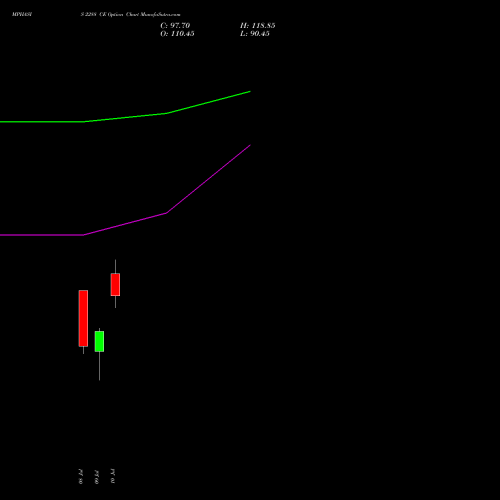Click the 10 Jul date label
500x500 pixels.
click(x=113, y=477)
